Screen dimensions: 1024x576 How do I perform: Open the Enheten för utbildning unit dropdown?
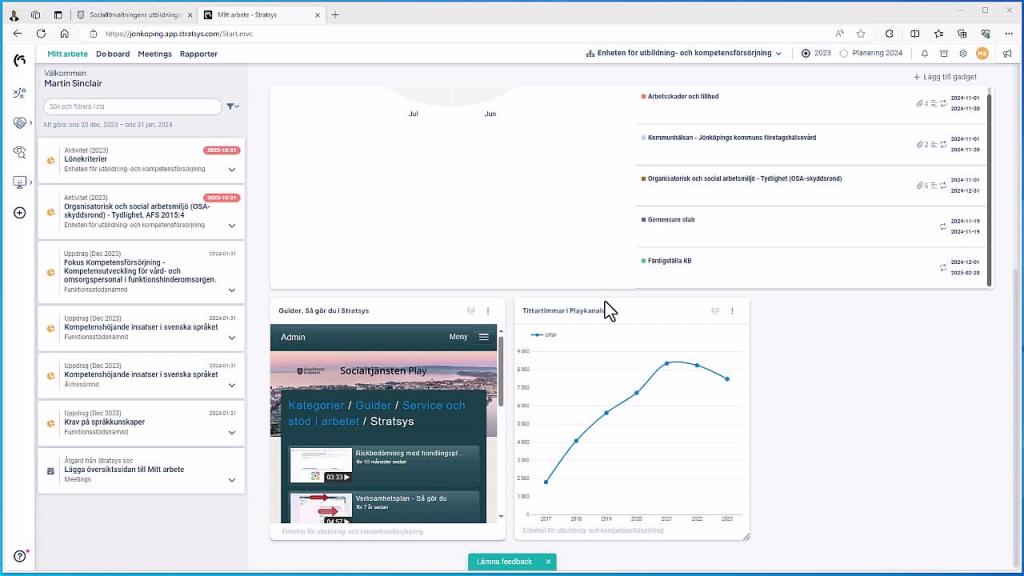[684, 54]
